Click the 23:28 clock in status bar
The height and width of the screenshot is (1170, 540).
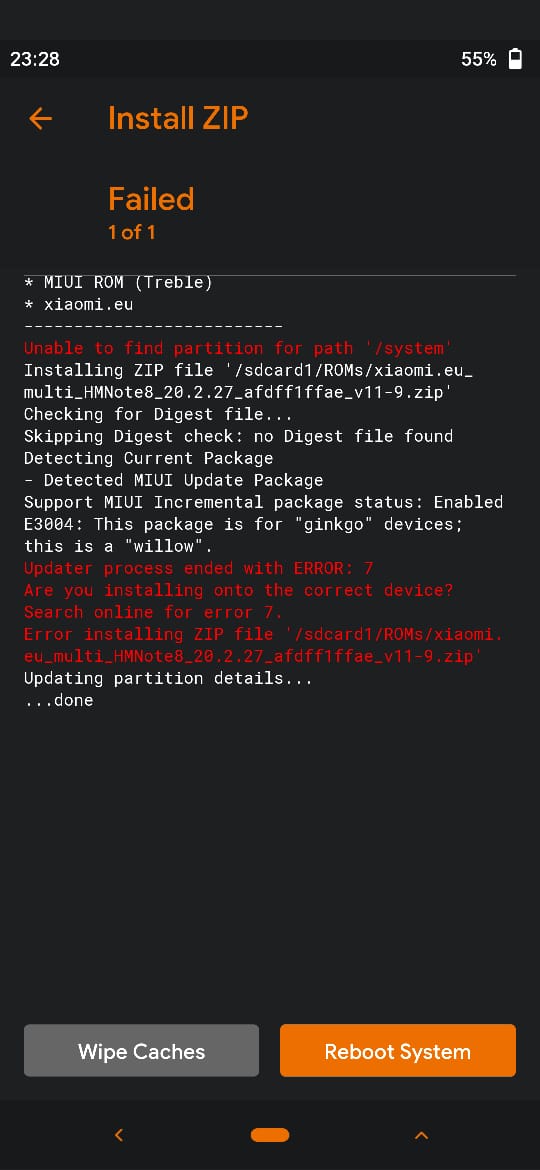(35, 59)
